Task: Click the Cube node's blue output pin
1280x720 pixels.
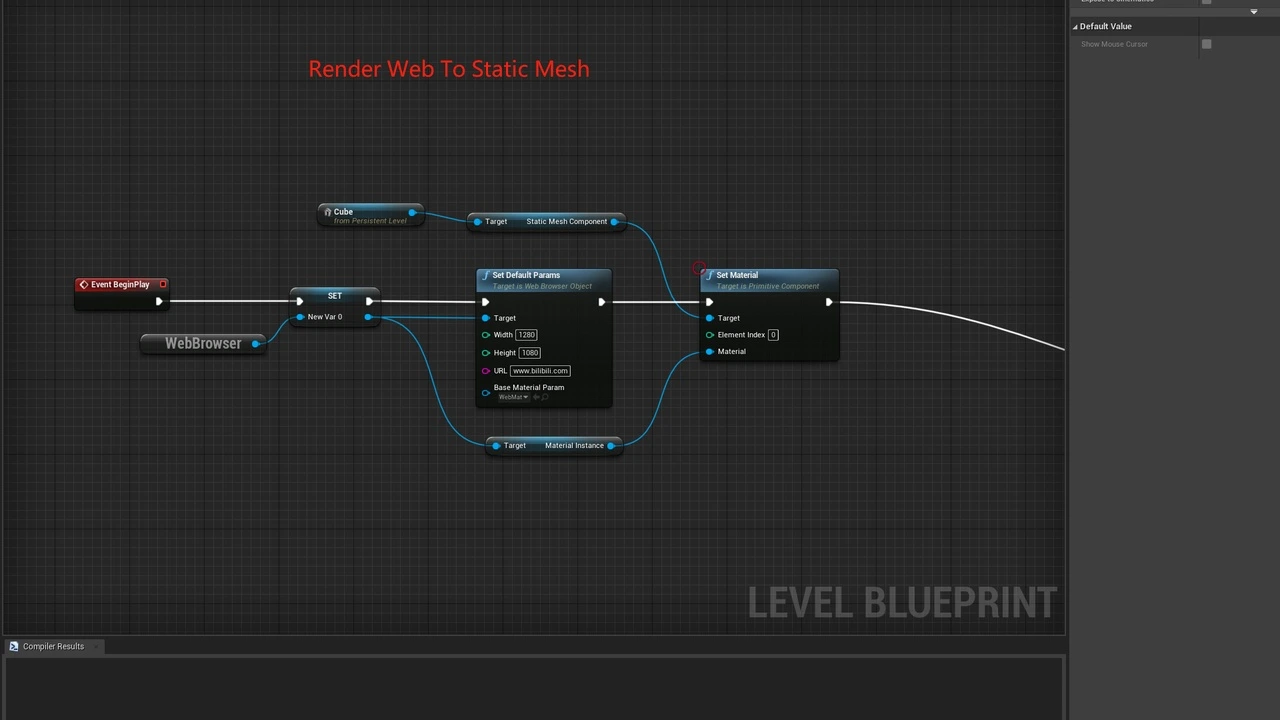Action: pyautogui.click(x=412, y=212)
